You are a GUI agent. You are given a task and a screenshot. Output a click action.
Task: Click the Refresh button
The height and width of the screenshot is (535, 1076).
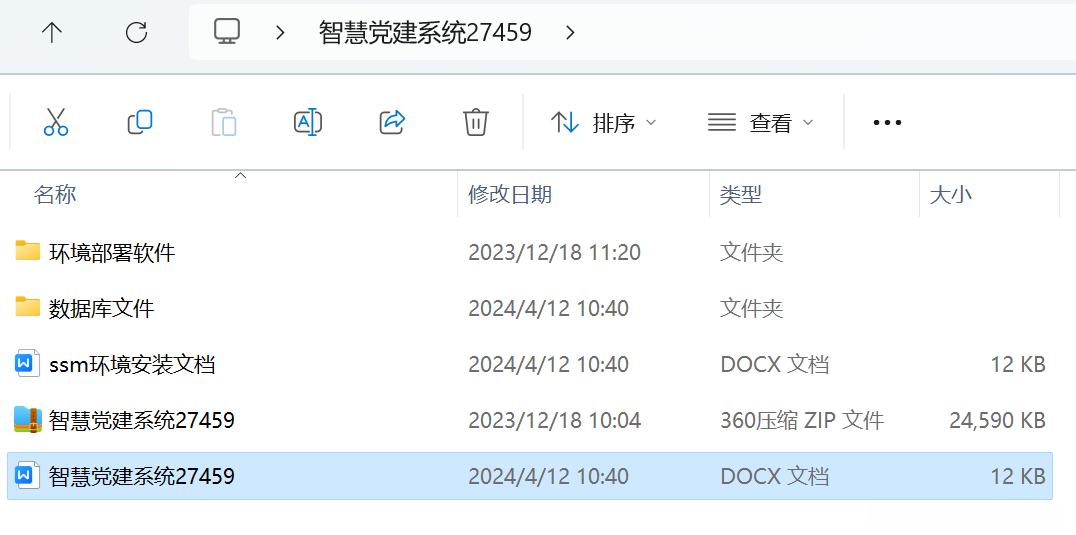point(136,33)
